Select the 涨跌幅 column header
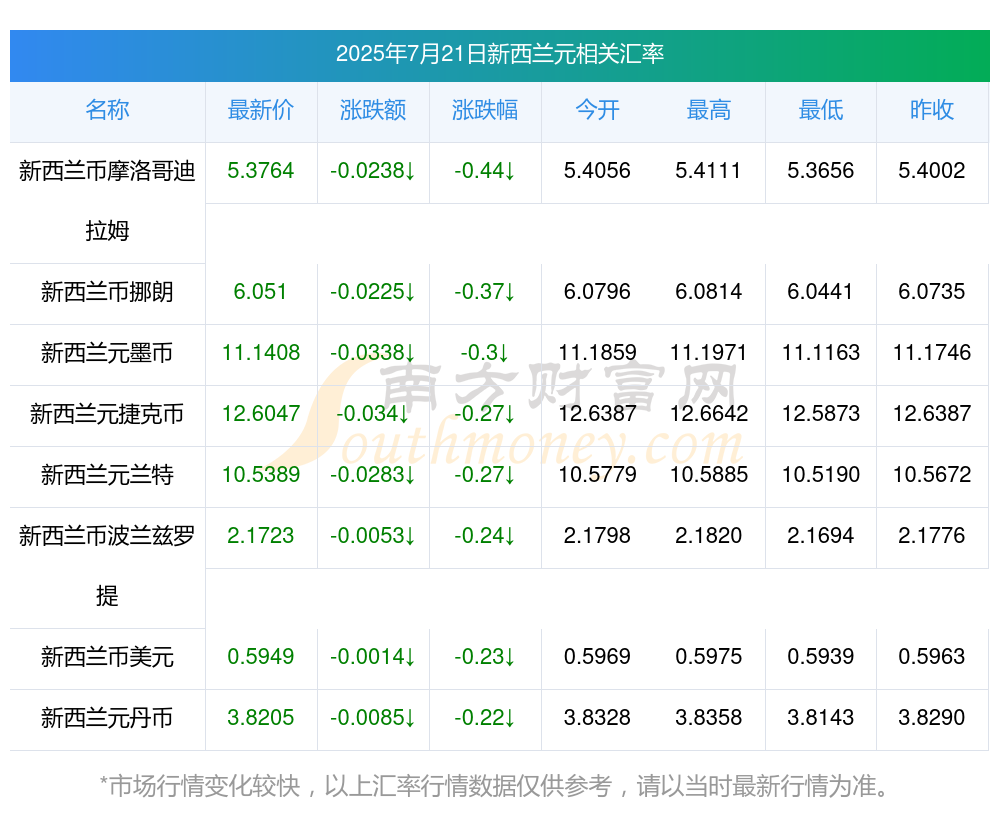This screenshot has height=817, width=1000. pyautogui.click(x=485, y=110)
